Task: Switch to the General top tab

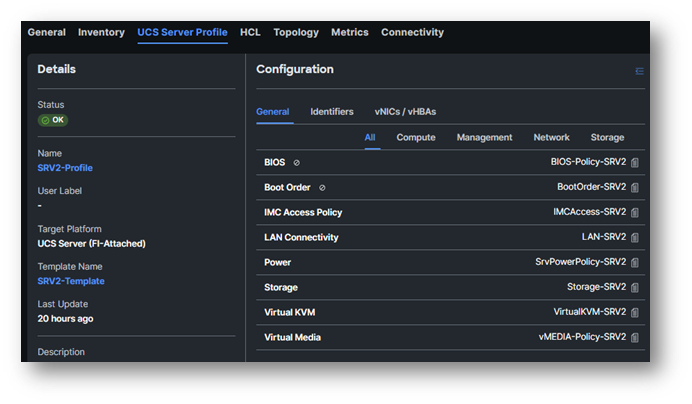Action: [x=46, y=32]
